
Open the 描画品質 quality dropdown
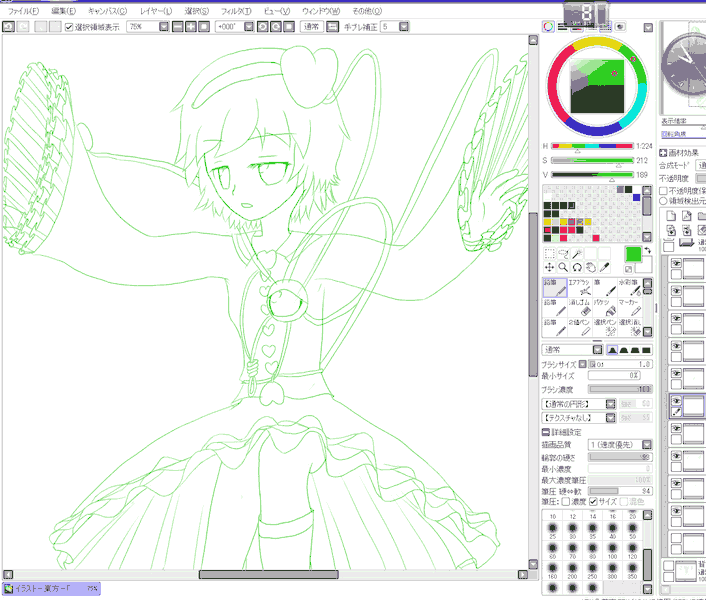tap(647, 445)
